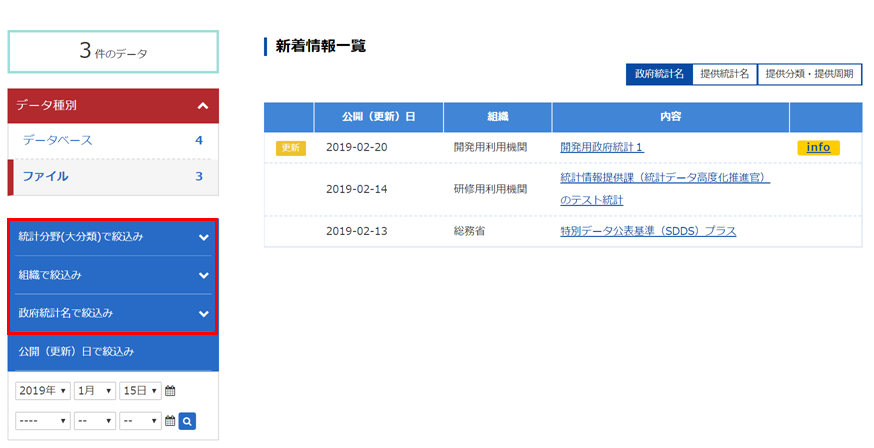Click the 公開（更新）日で絞込み header
The height and width of the screenshot is (448, 874).
tap(113, 352)
